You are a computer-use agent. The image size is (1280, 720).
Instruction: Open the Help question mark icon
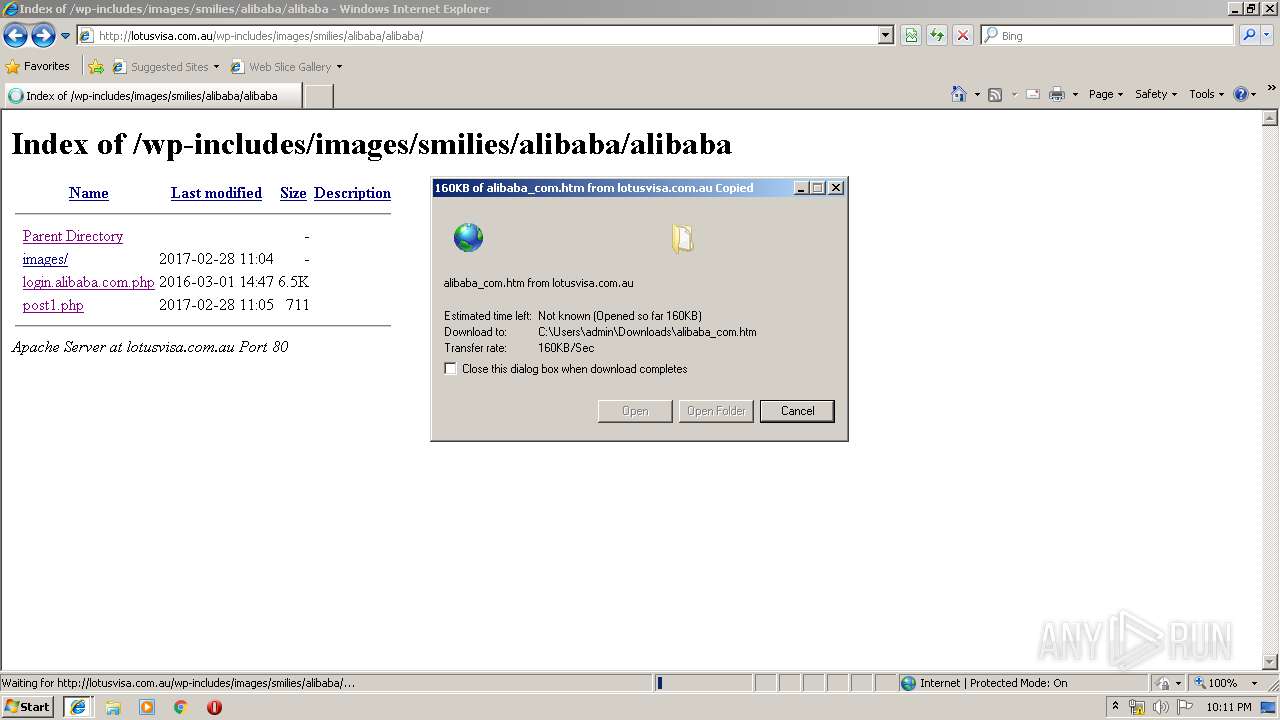click(x=1241, y=94)
